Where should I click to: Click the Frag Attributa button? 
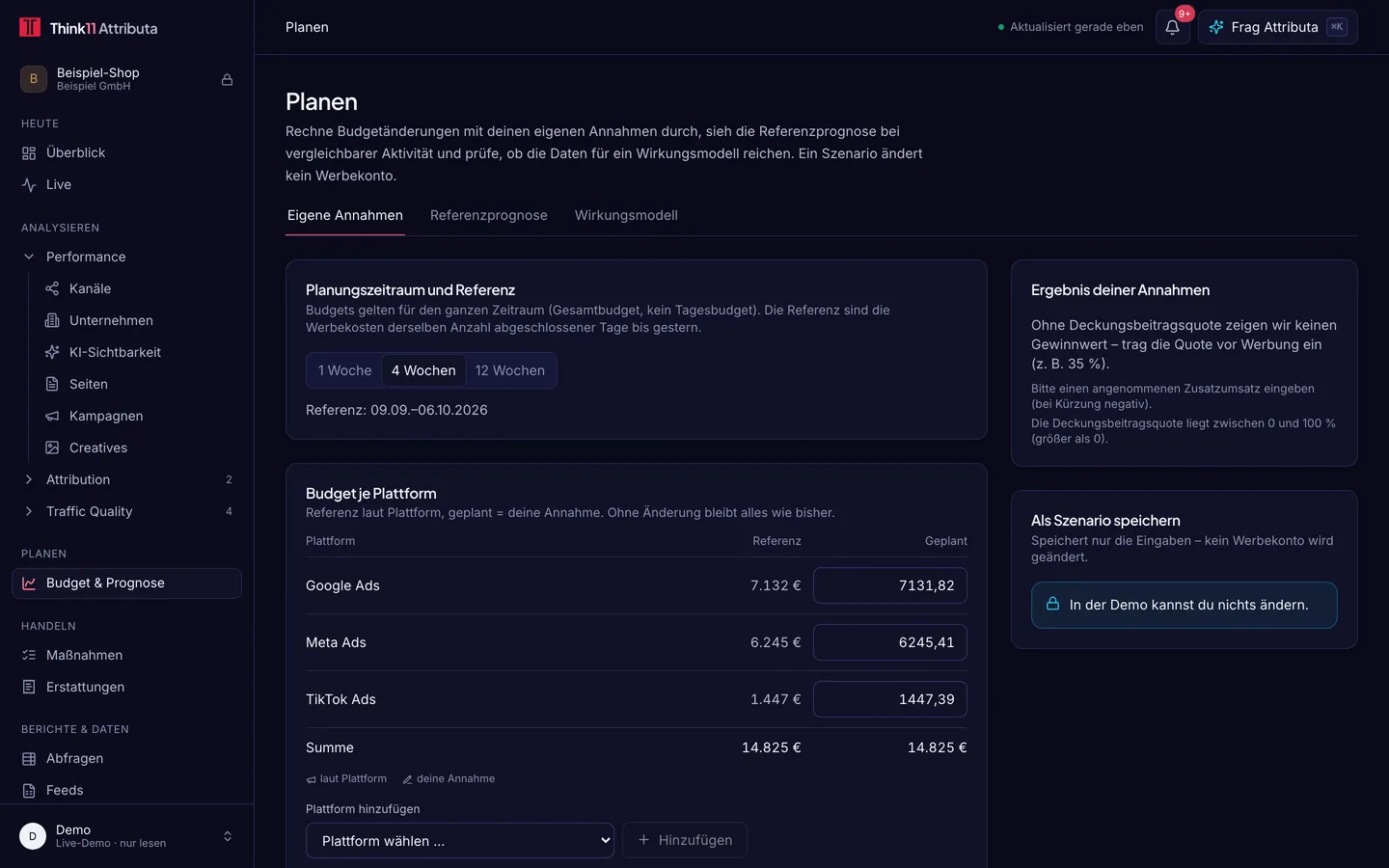[1277, 27]
